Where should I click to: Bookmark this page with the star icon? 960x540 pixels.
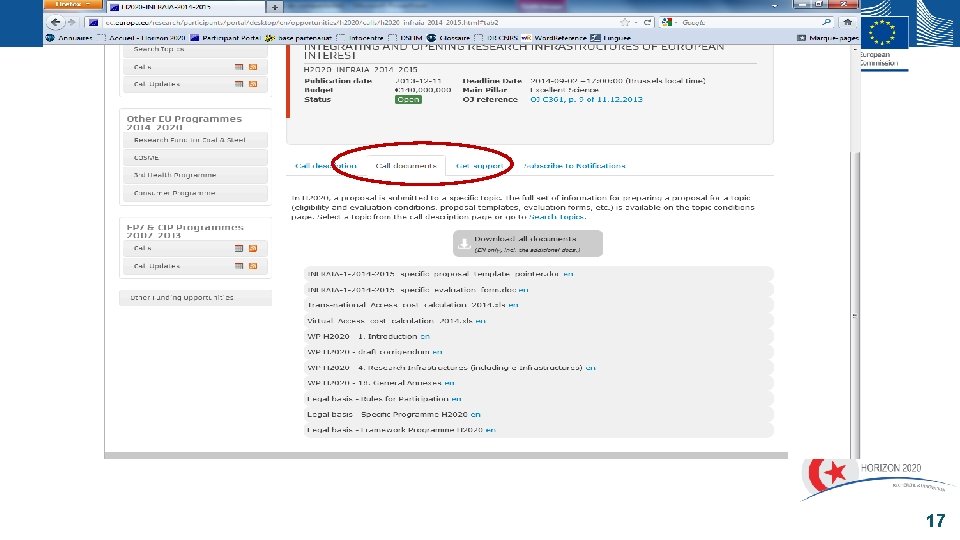624,22
